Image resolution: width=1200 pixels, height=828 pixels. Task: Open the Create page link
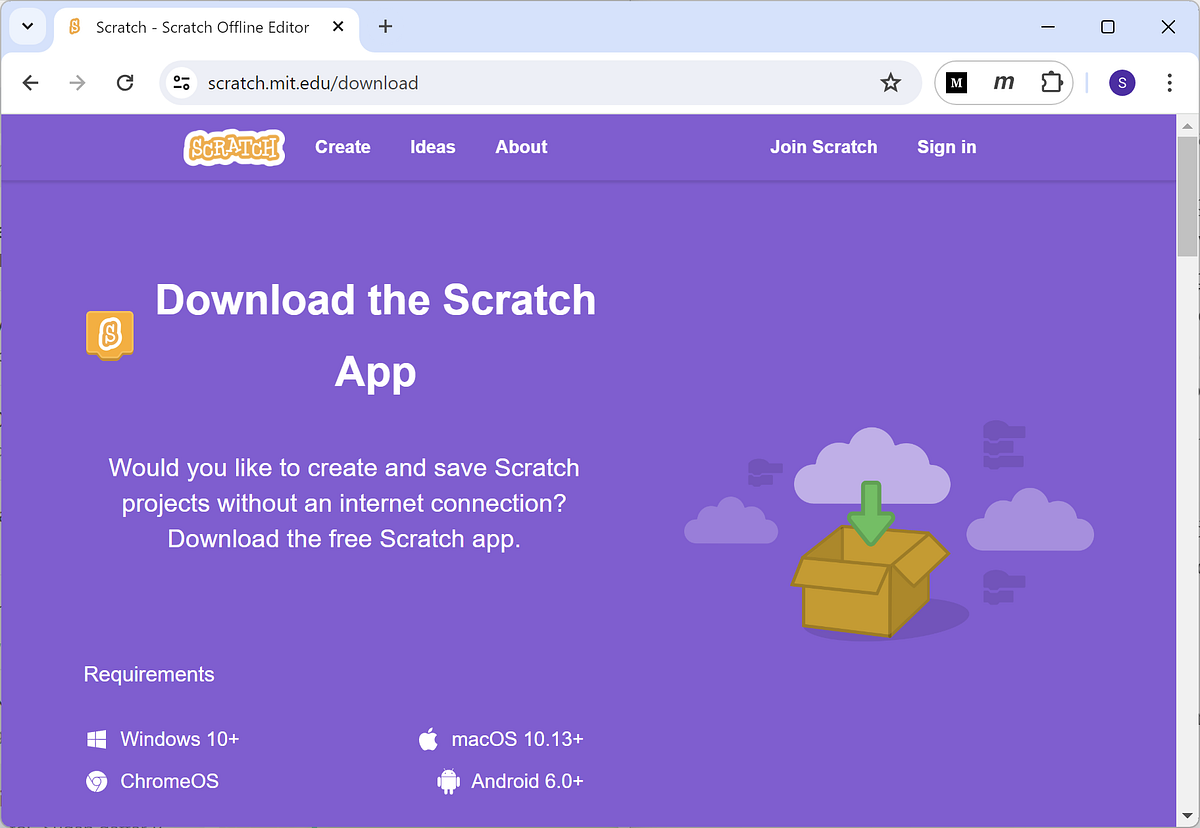click(x=343, y=147)
